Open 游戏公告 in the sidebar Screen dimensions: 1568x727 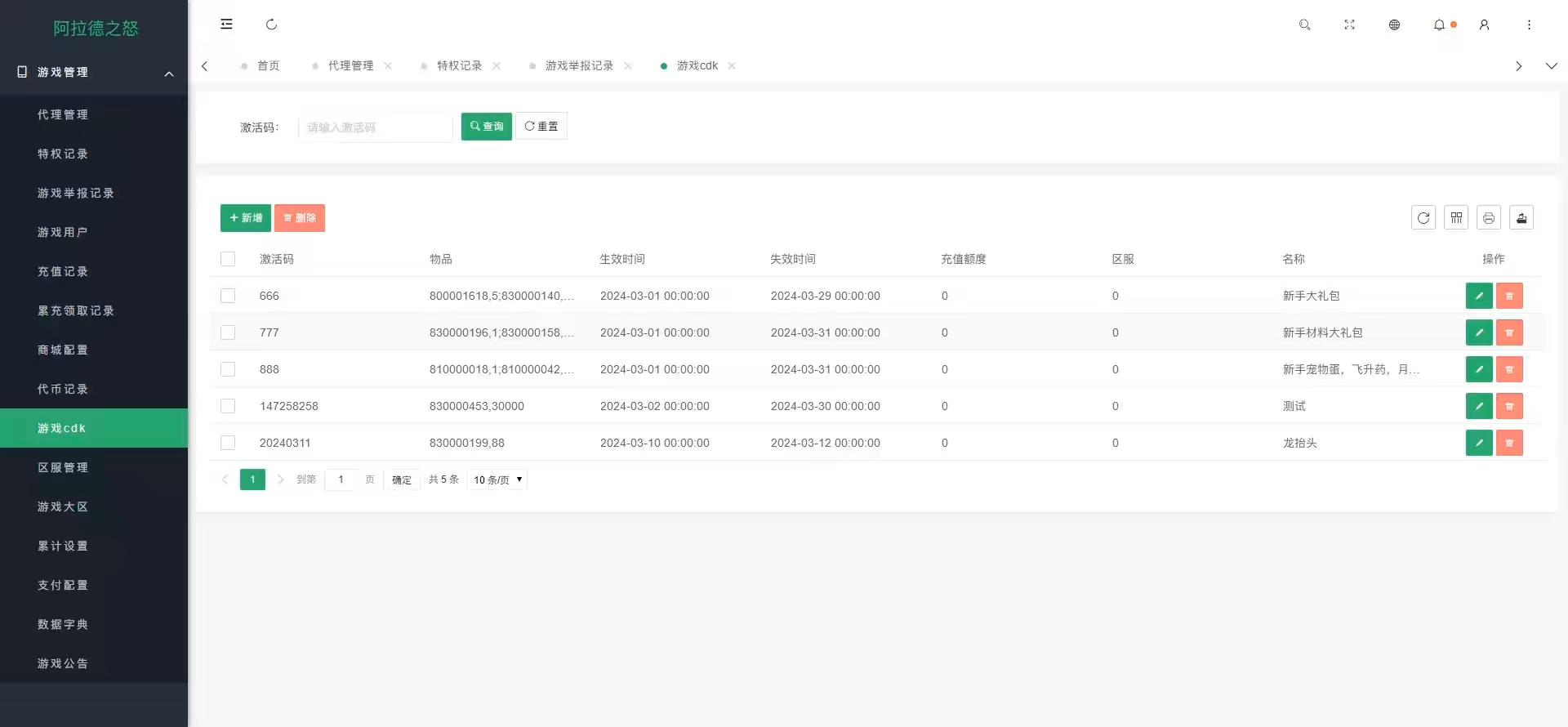tap(94, 663)
